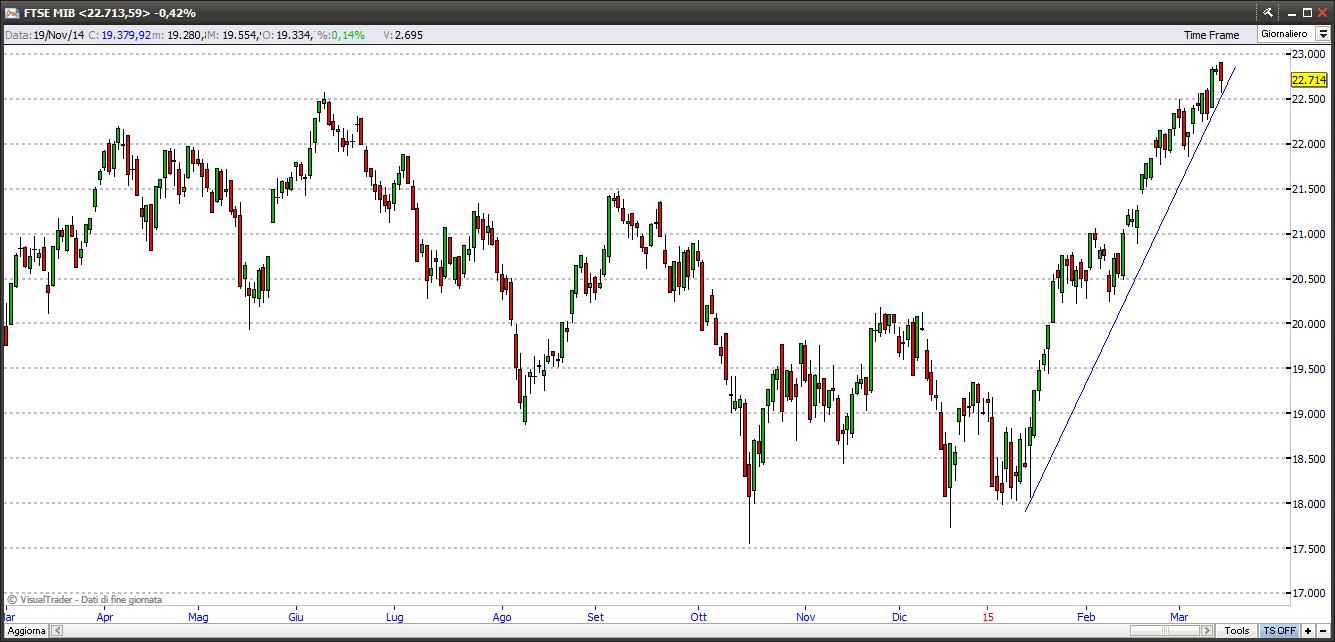
Task: Click the red '15' year axis label
Action: point(988,617)
